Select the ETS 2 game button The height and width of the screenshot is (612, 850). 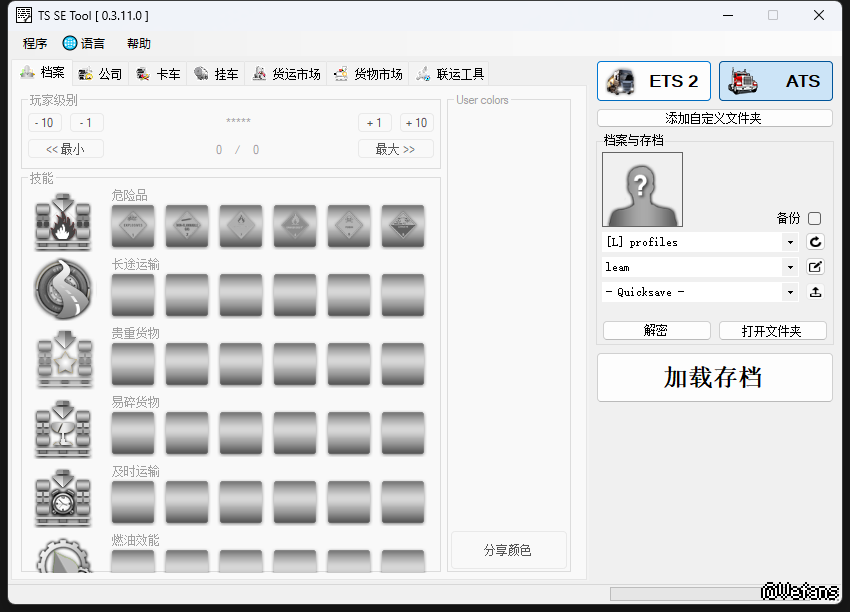point(654,81)
